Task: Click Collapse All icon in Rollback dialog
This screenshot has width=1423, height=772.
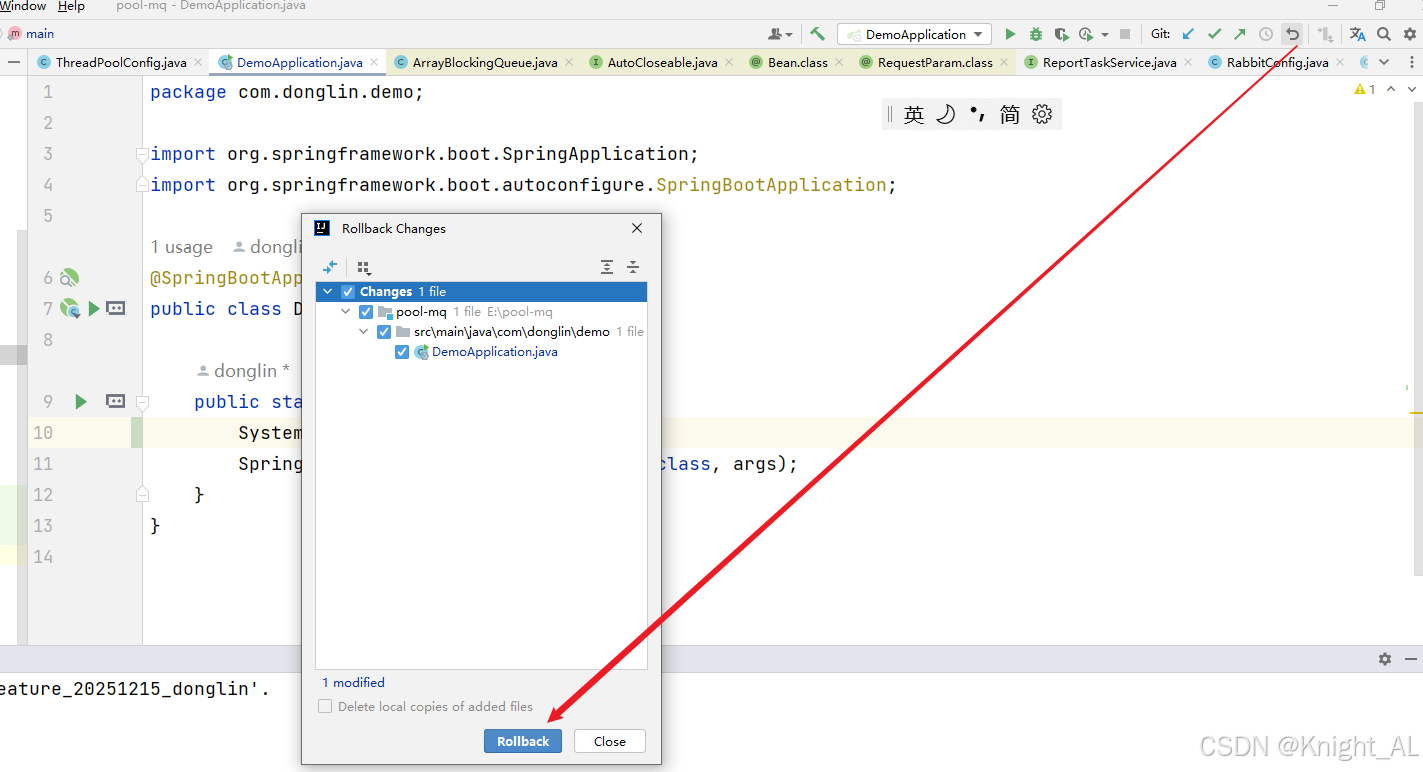Action: pyautogui.click(x=633, y=267)
